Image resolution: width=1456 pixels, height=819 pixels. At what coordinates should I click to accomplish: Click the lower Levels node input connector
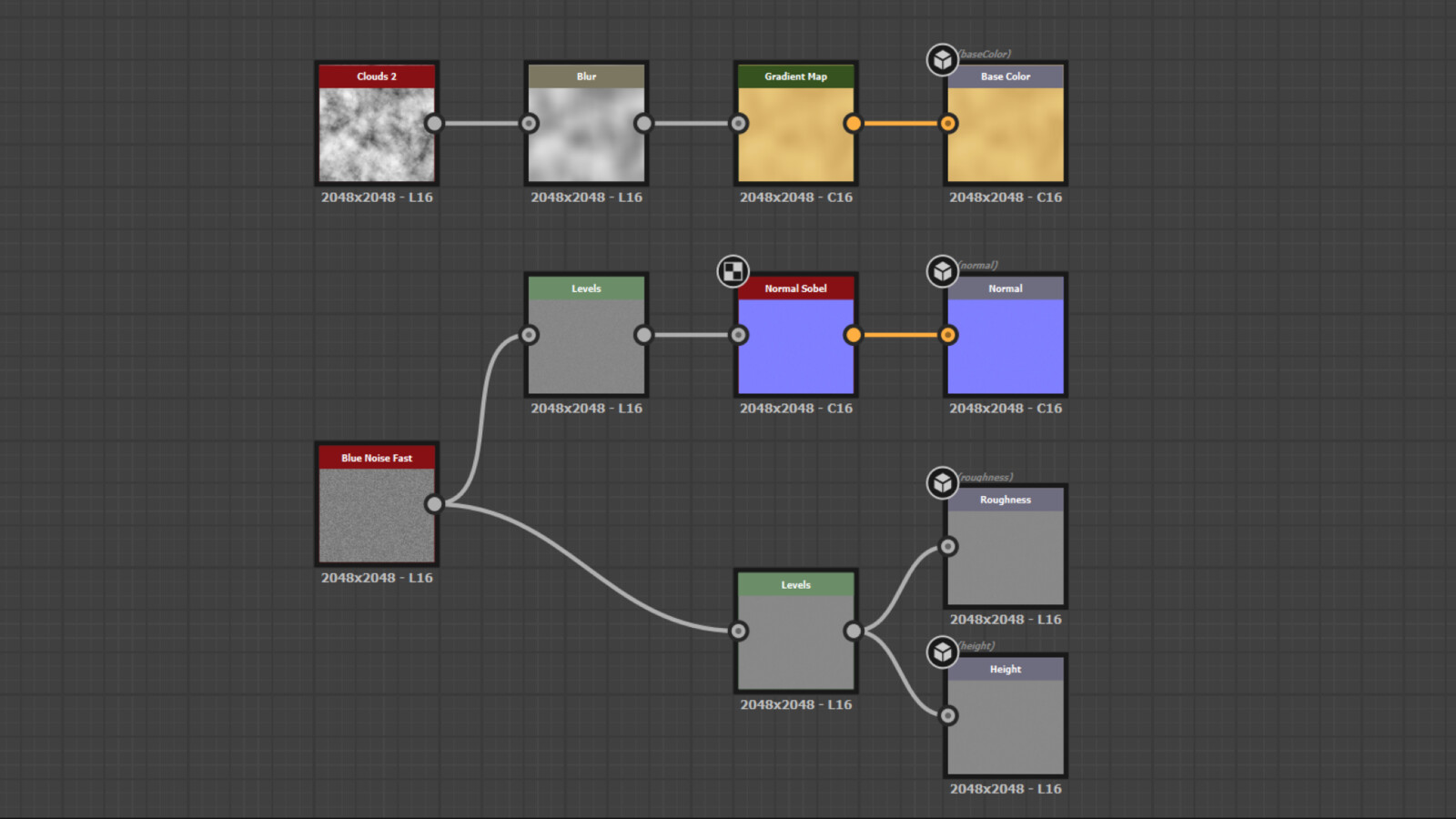tap(739, 631)
